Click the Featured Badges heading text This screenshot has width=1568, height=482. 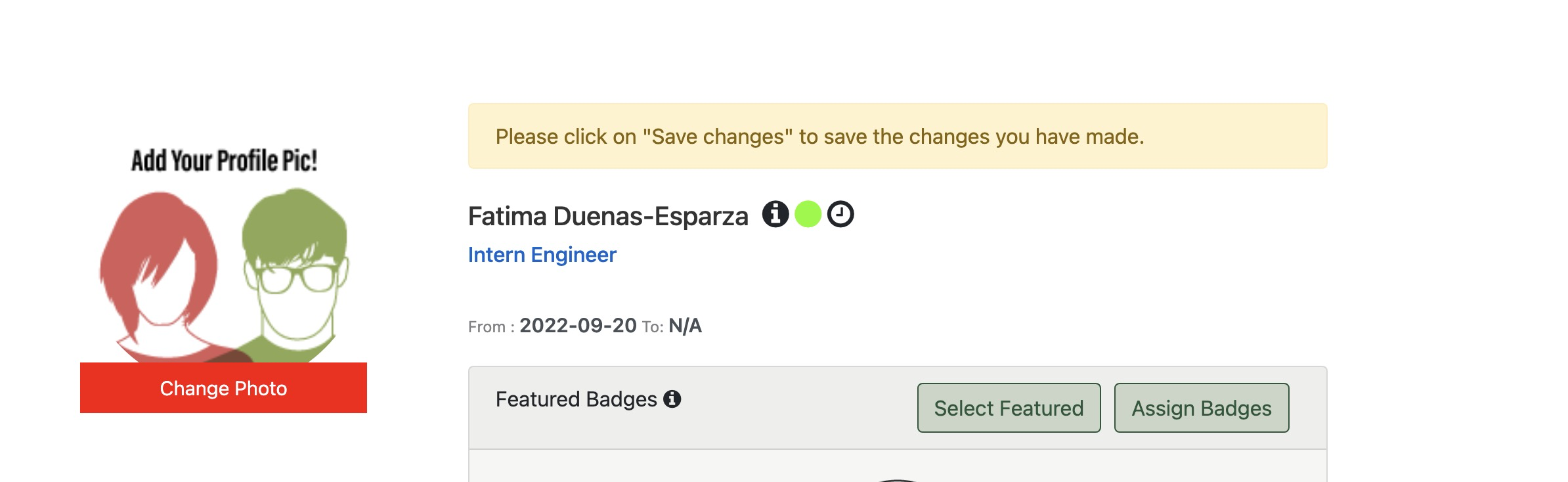click(x=576, y=399)
